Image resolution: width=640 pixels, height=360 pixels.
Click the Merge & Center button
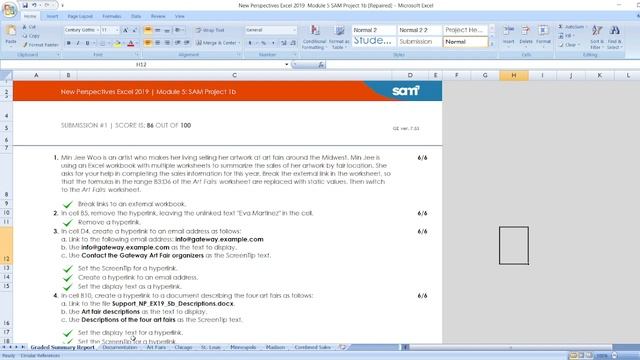tap(218, 43)
